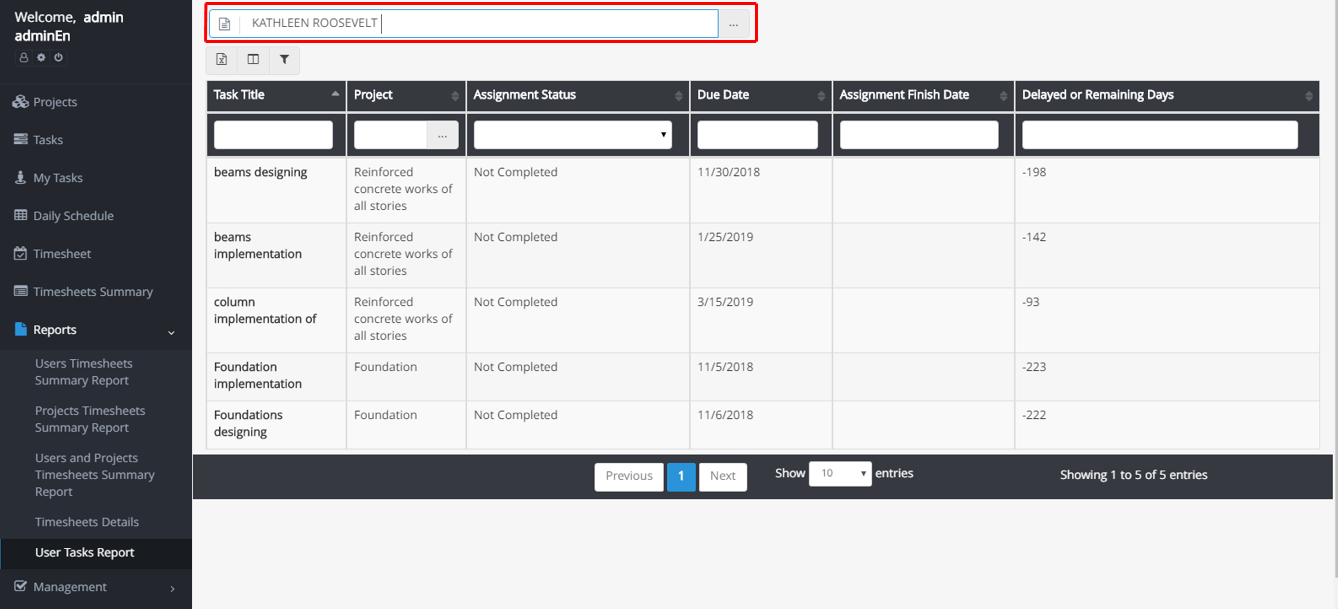Go to page 1

681,476
